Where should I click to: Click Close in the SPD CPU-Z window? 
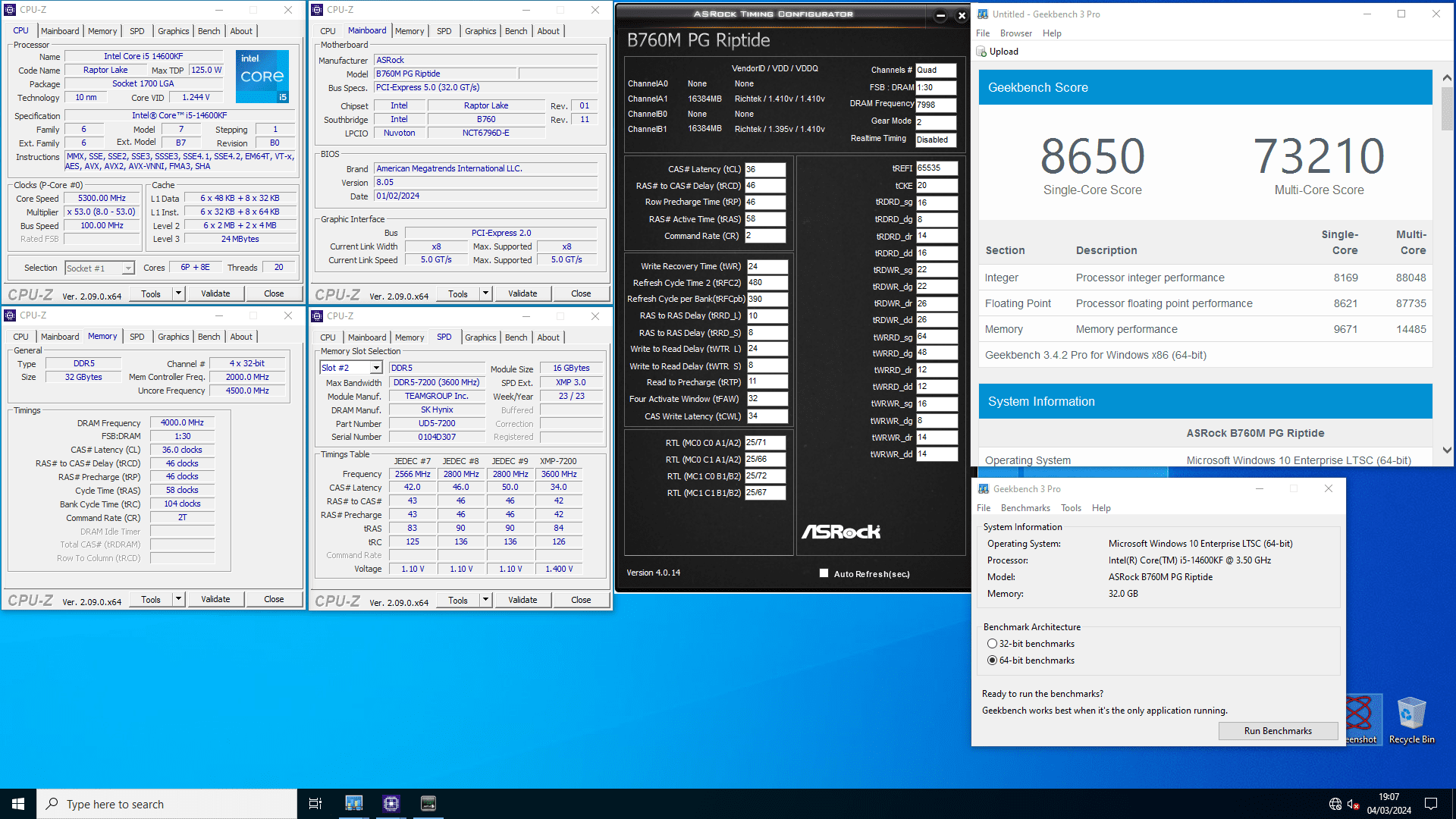click(x=581, y=600)
